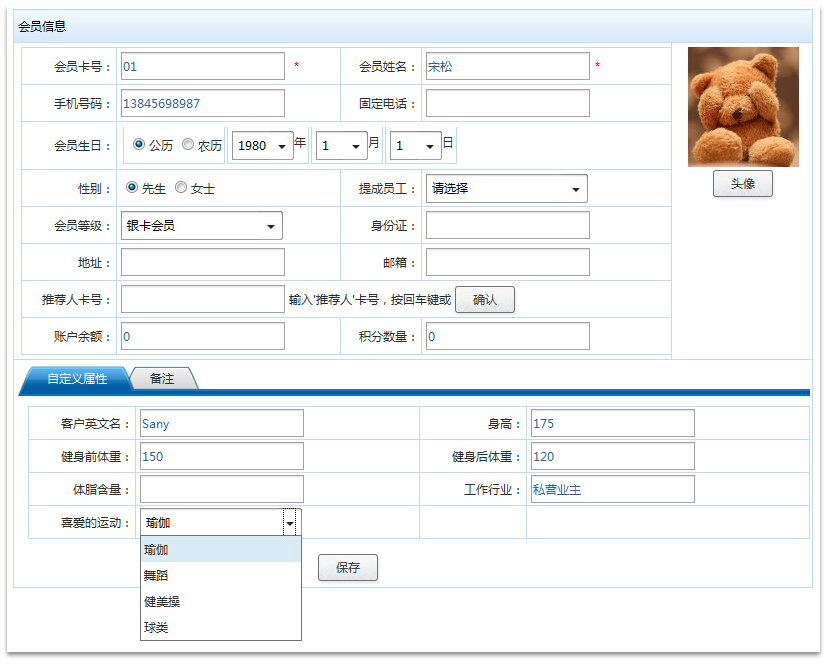This screenshot has width=829, height=665.
Task: Open the birth year dropdown showing 1980
Action: pyautogui.click(x=263, y=145)
